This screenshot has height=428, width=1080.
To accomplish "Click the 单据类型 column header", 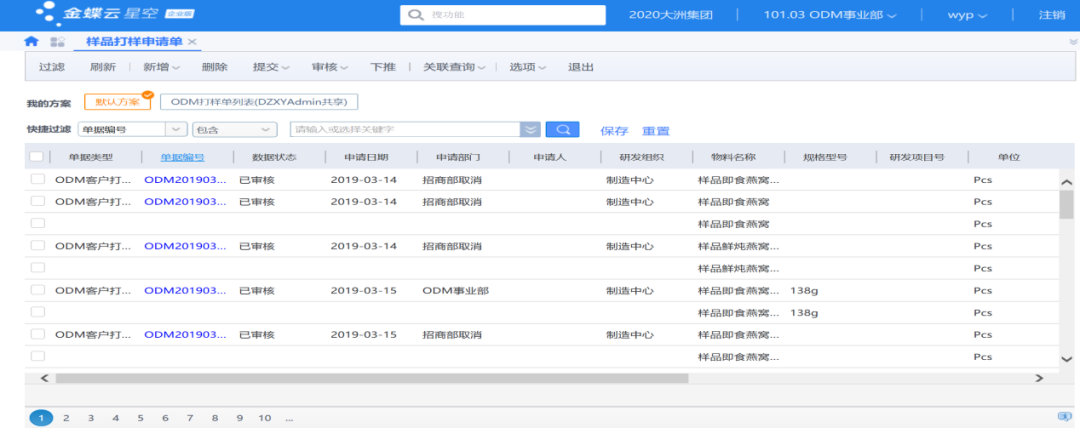I will coord(91,157).
